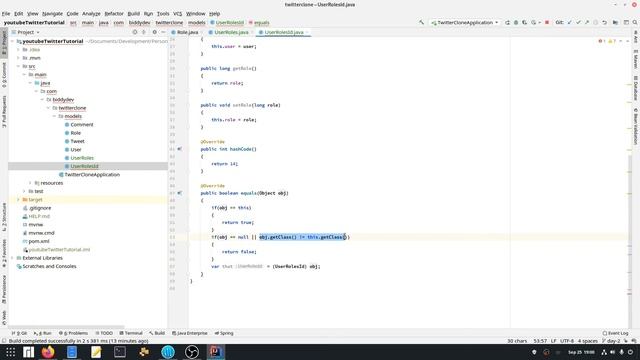Switch to the Role.java editor tab
The image size is (640, 360).
(187, 32)
